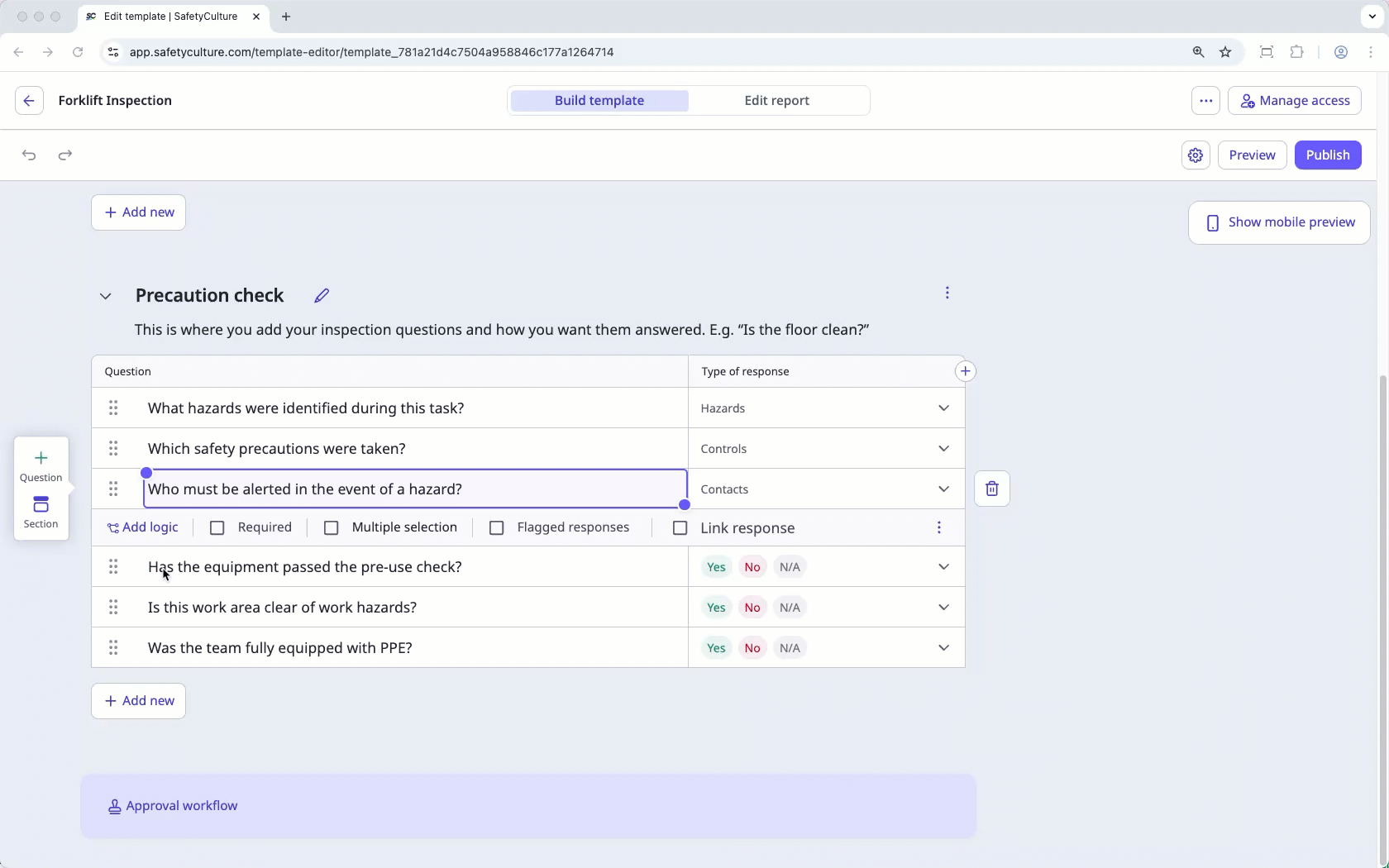Image resolution: width=1389 pixels, height=868 pixels.
Task: Select question 'Was the team fully equipped with PPE?'
Action: click(x=280, y=648)
